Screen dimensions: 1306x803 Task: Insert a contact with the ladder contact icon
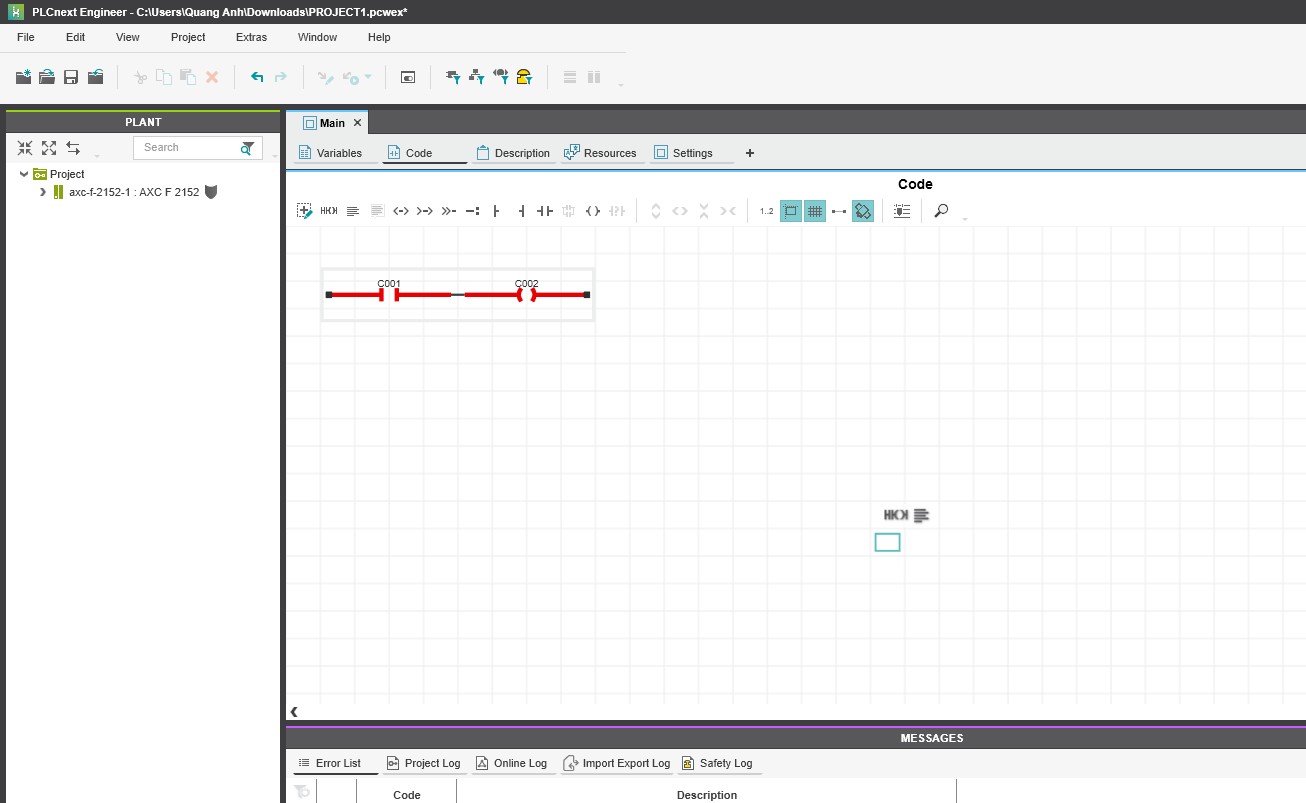[544, 211]
